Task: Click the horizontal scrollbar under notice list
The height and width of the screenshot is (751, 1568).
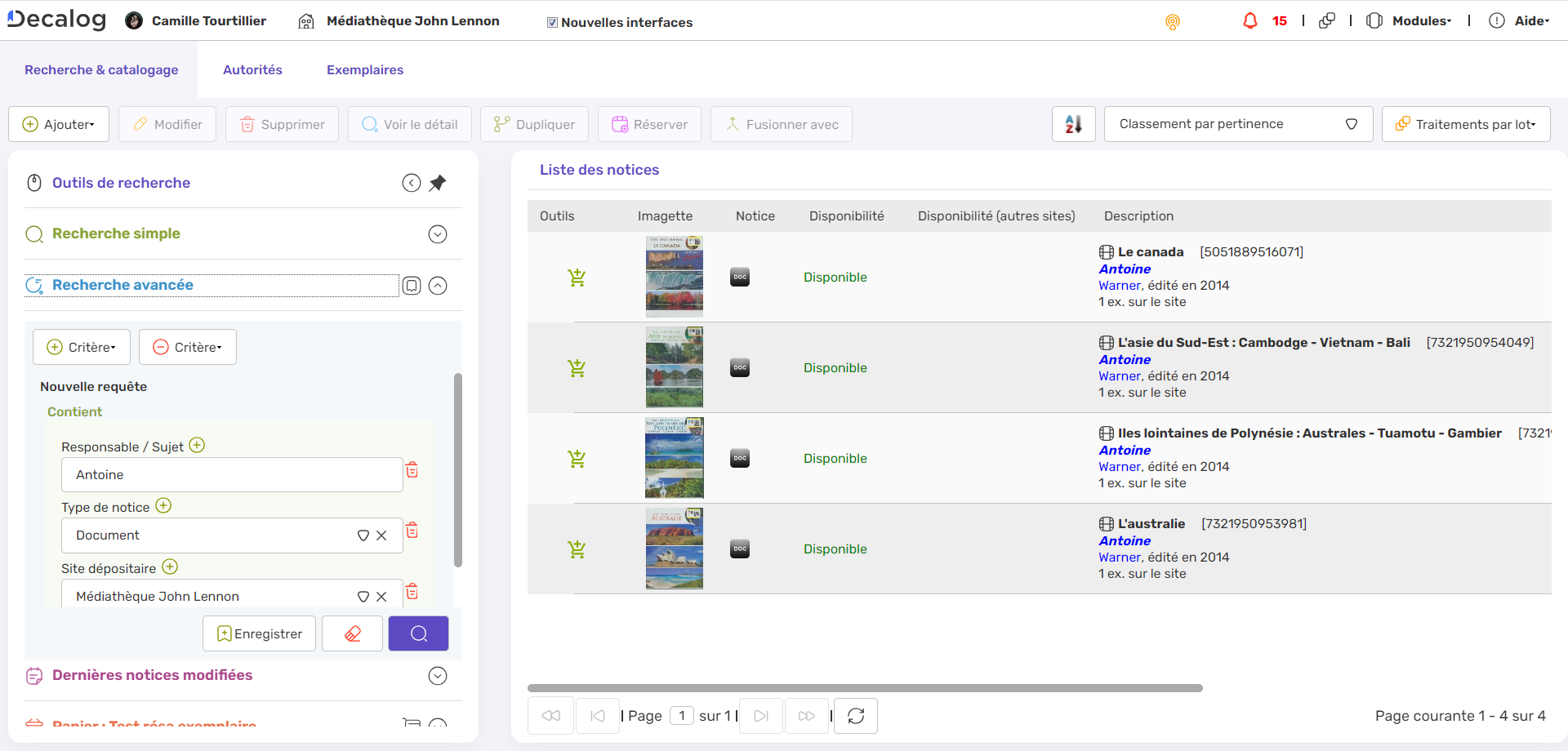Action: coord(864,688)
